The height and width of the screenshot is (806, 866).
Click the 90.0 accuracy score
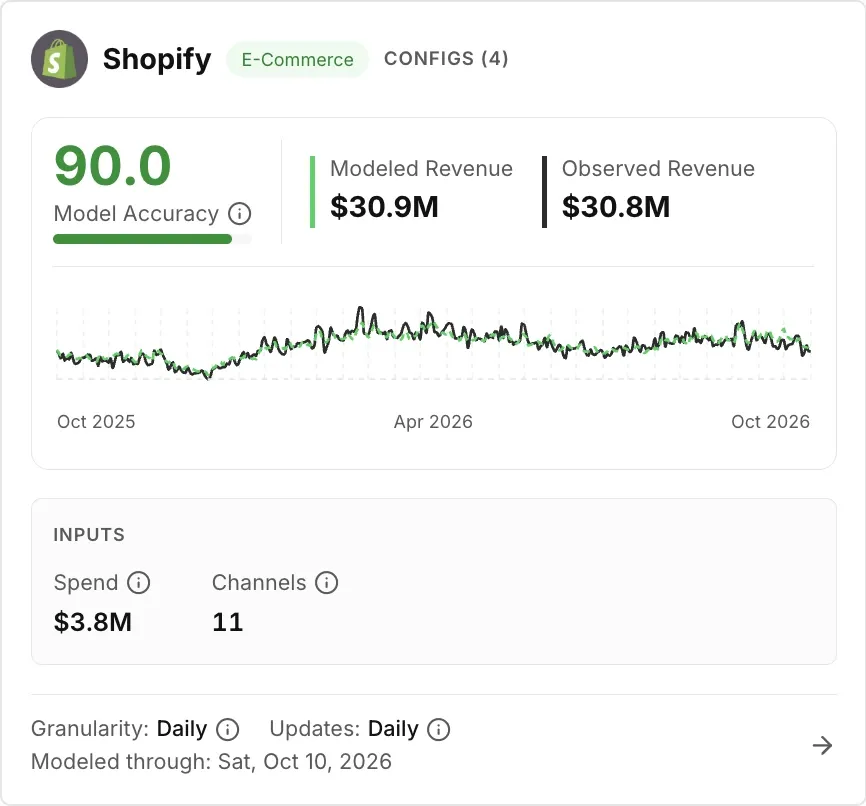(113, 165)
